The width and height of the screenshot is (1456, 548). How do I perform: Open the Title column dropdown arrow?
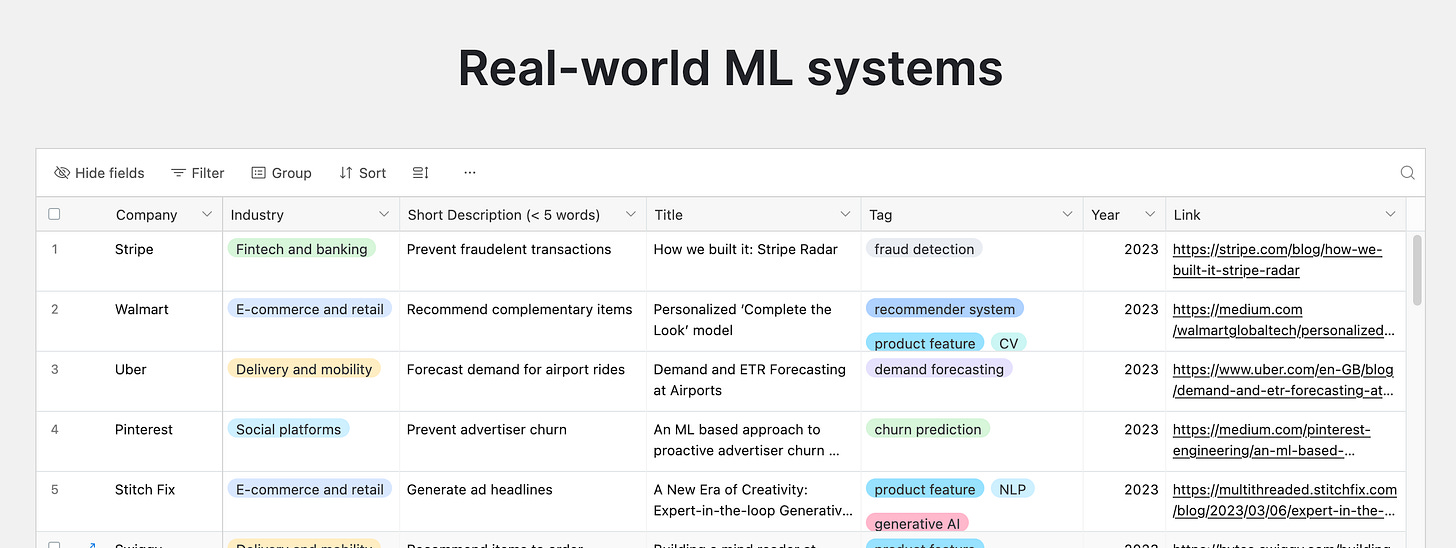pyautogui.click(x=846, y=214)
